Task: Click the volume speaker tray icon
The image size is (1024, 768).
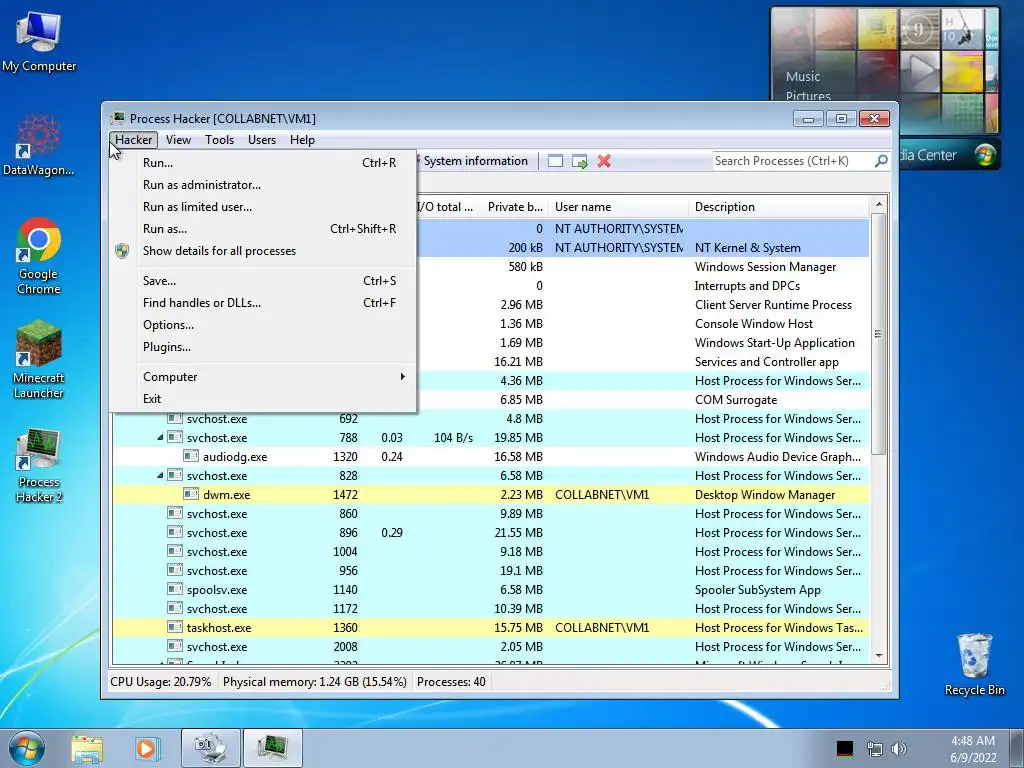Action: point(899,748)
